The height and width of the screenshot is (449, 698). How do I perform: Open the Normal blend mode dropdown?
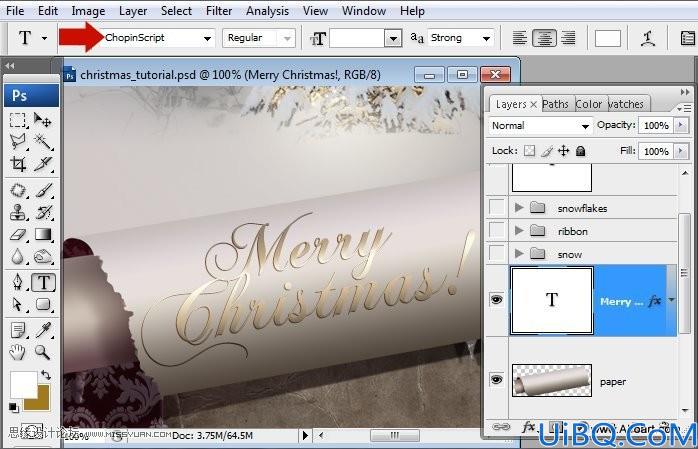[585, 126]
